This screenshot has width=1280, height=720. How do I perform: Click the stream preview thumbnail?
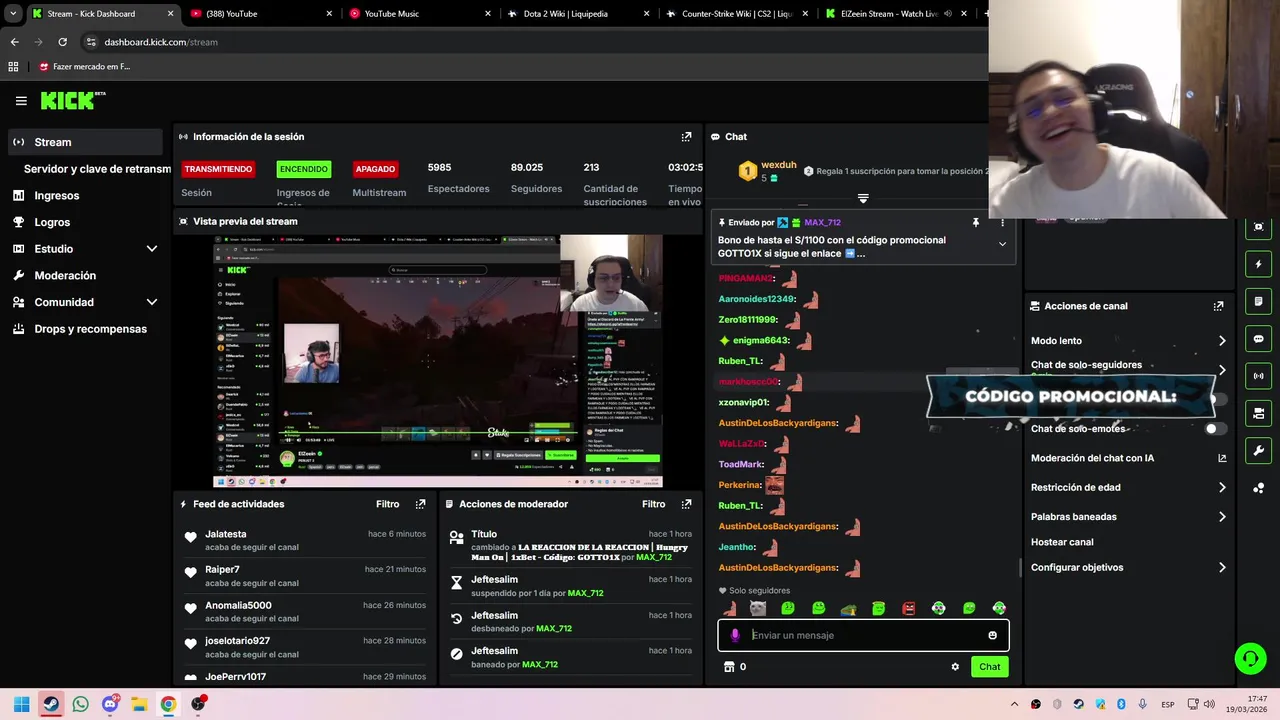(x=438, y=361)
